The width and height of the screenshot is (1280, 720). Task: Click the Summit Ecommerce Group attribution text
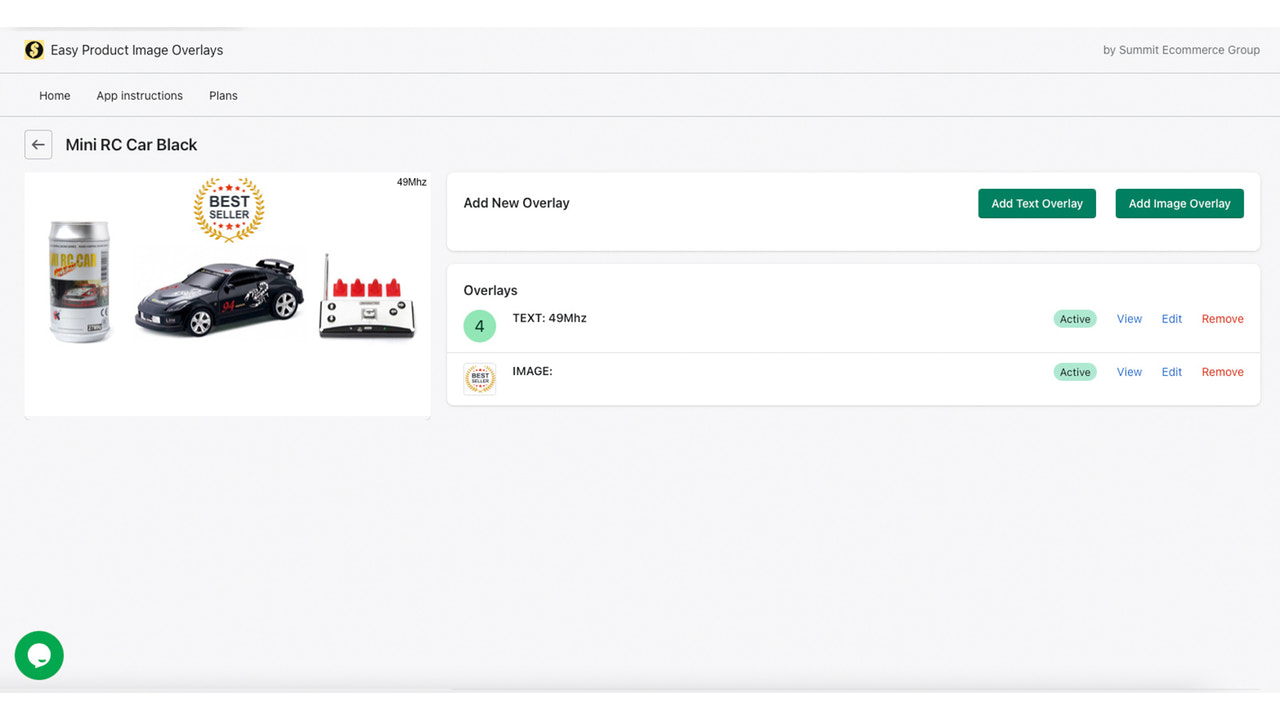pos(1181,49)
